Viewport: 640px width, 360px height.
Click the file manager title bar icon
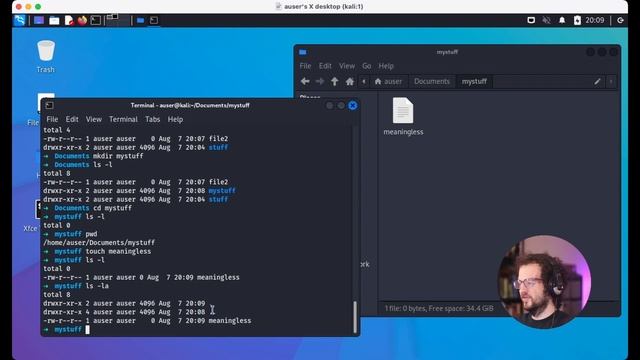302,52
